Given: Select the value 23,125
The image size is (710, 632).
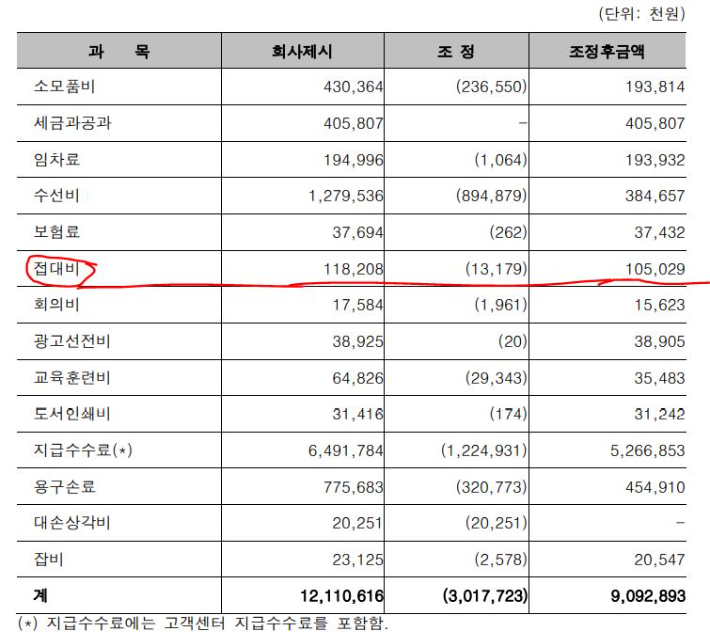Looking at the screenshot, I should click(x=358, y=560).
